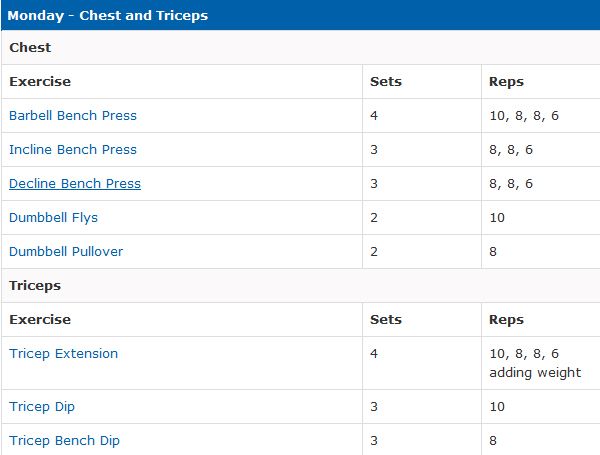
Task: Click the Exercise column header under Chest
Action: pyautogui.click(x=39, y=81)
